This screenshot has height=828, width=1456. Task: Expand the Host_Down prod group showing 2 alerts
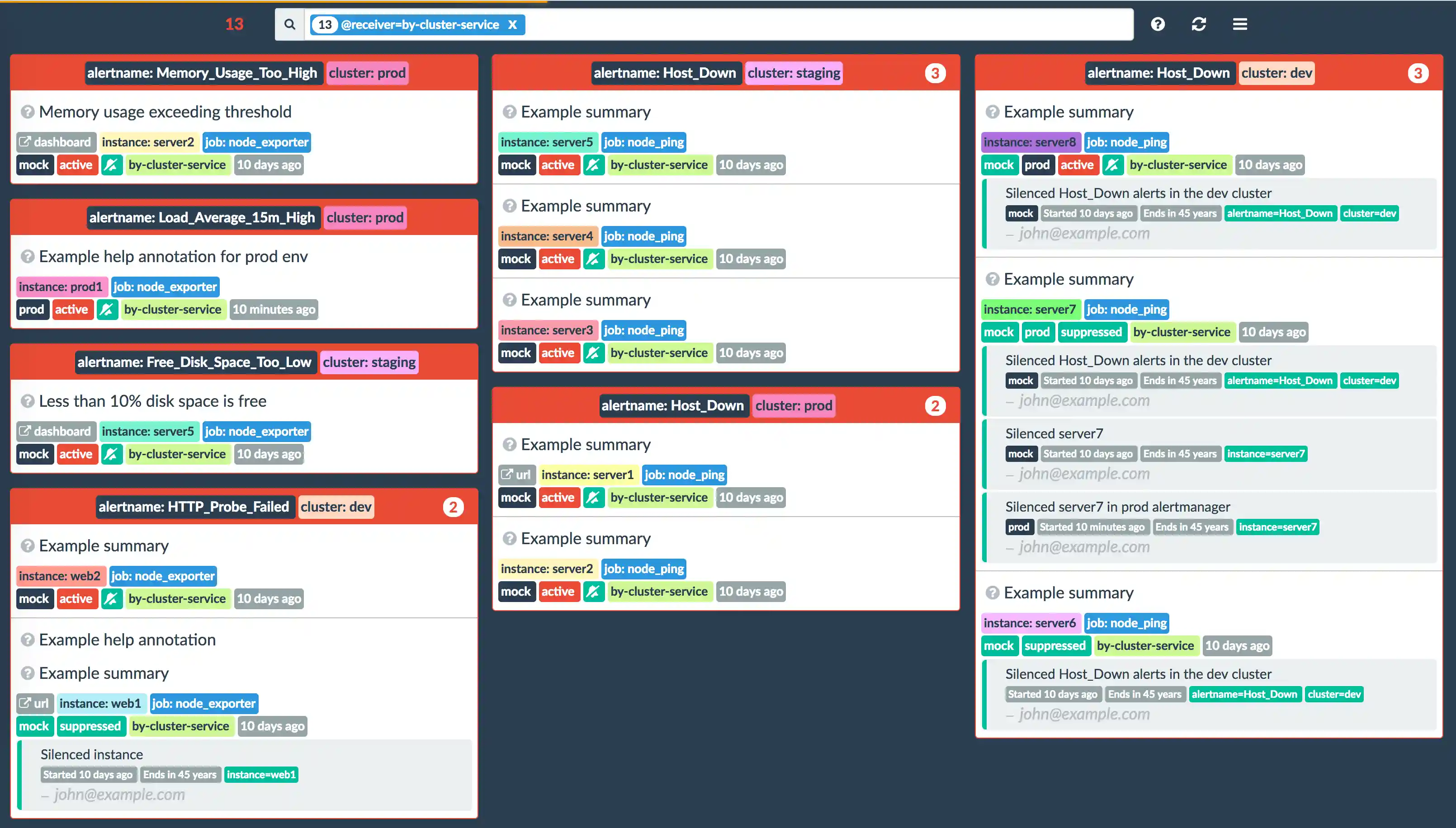tap(935, 405)
